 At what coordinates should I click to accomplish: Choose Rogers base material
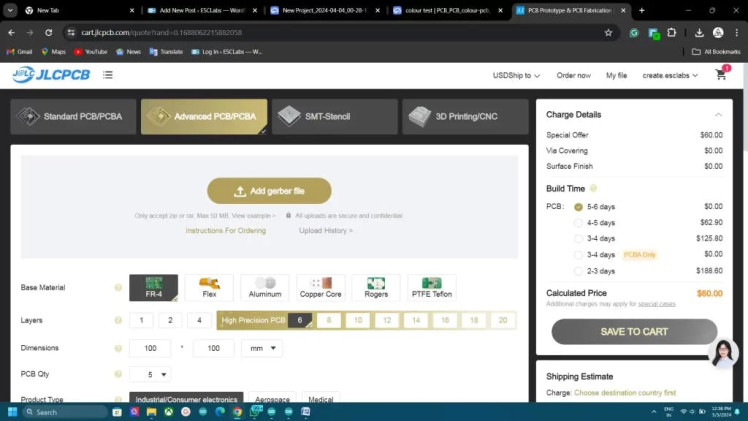[376, 288]
